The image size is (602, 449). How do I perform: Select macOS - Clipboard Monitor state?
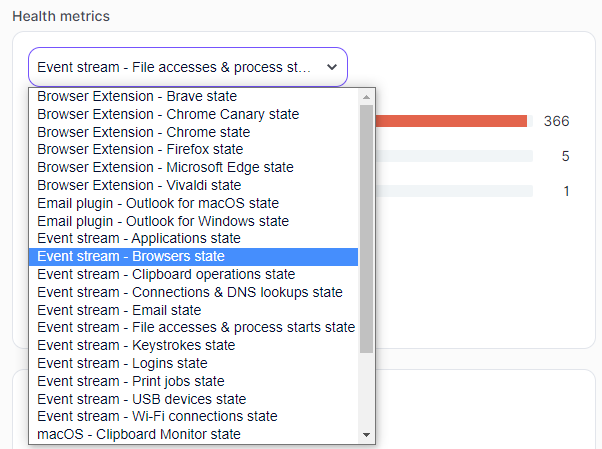pyautogui.click(x=139, y=434)
